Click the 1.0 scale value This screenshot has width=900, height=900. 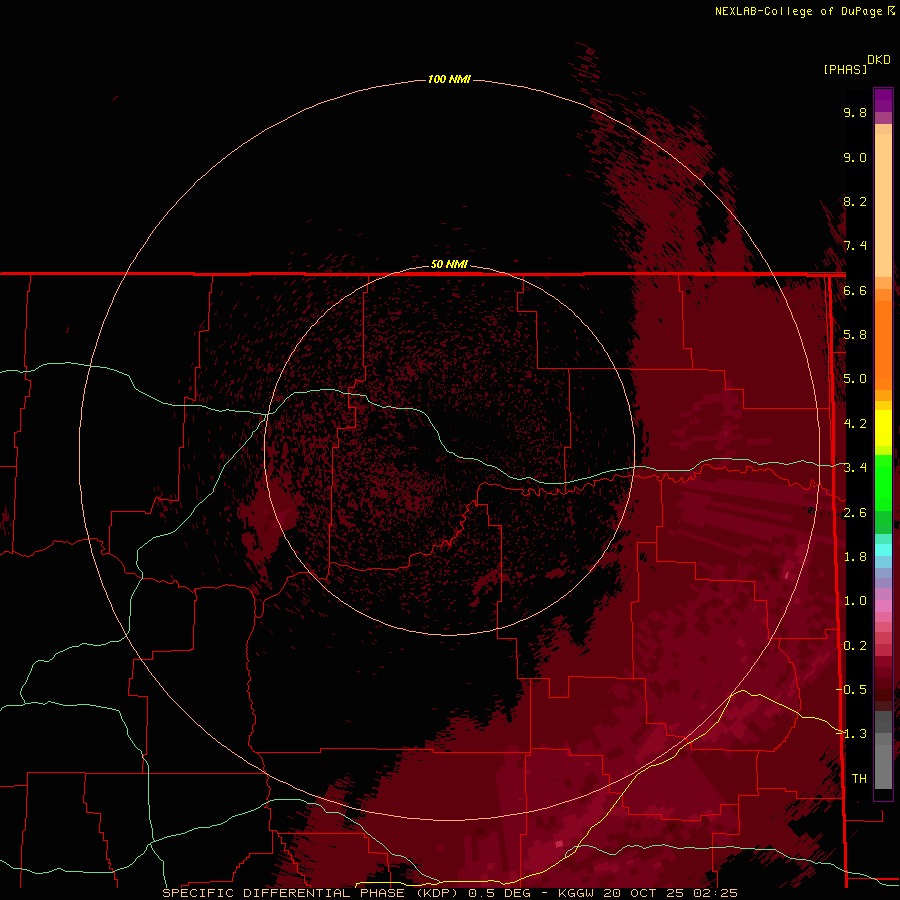click(x=855, y=601)
